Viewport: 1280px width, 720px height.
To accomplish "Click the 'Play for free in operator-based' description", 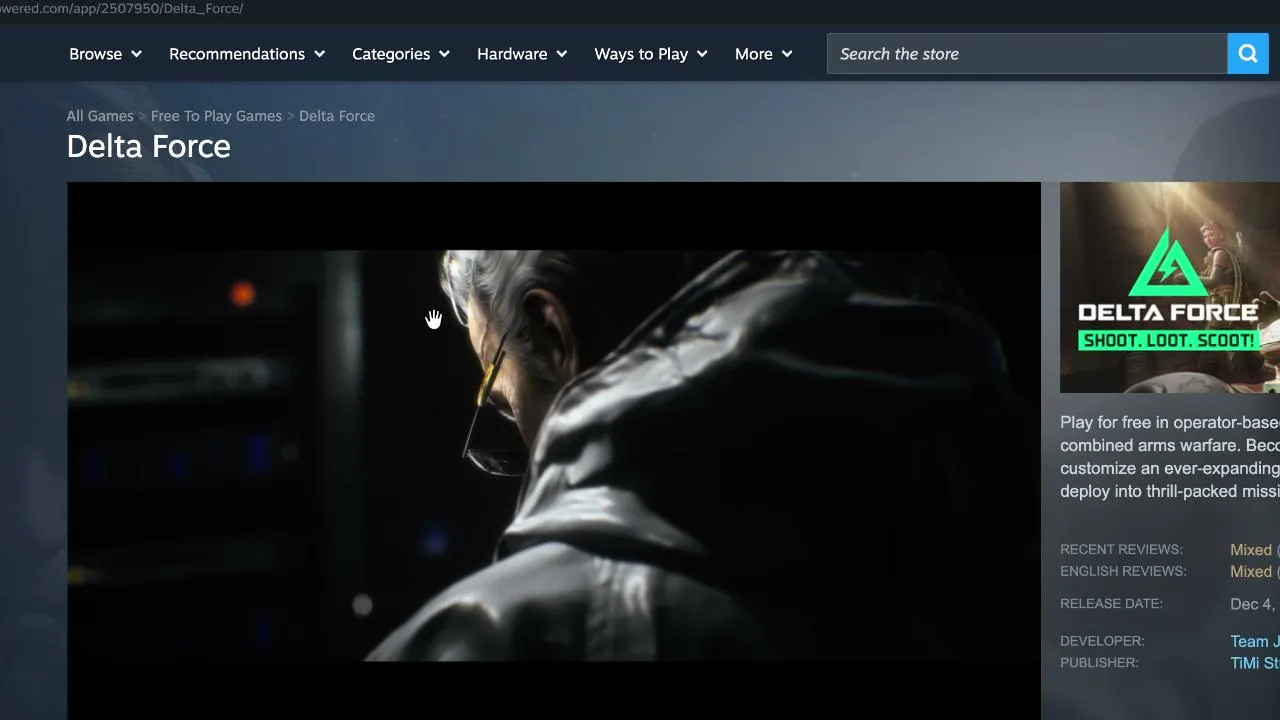I will 1170,457.
